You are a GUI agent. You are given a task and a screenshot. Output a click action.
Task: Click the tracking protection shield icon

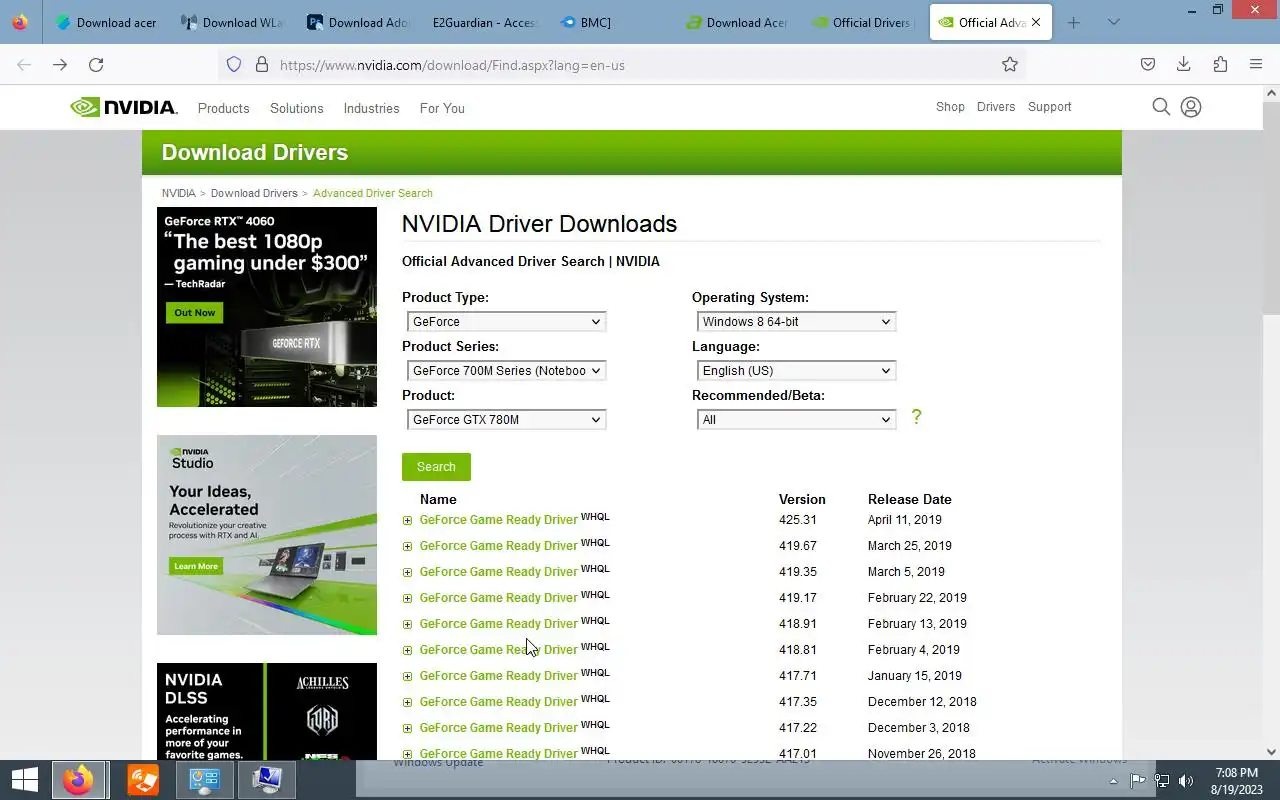point(234,64)
